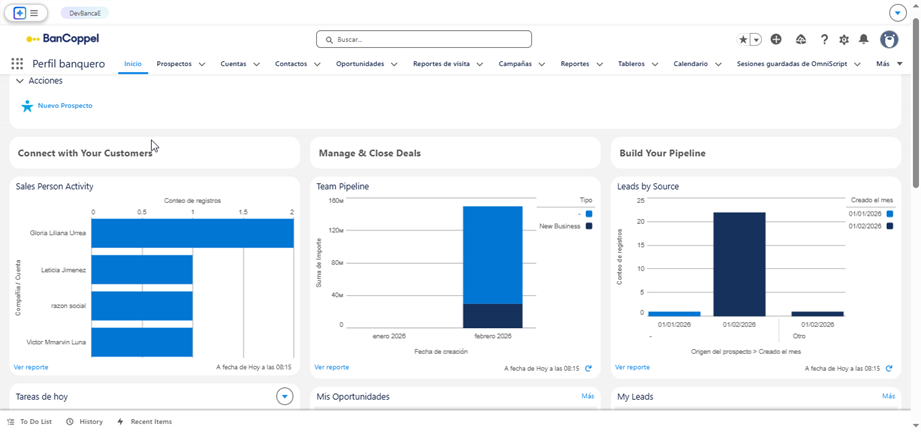The width and height of the screenshot is (921, 432).
Task: Open the Help question mark icon
Action: coord(824,40)
